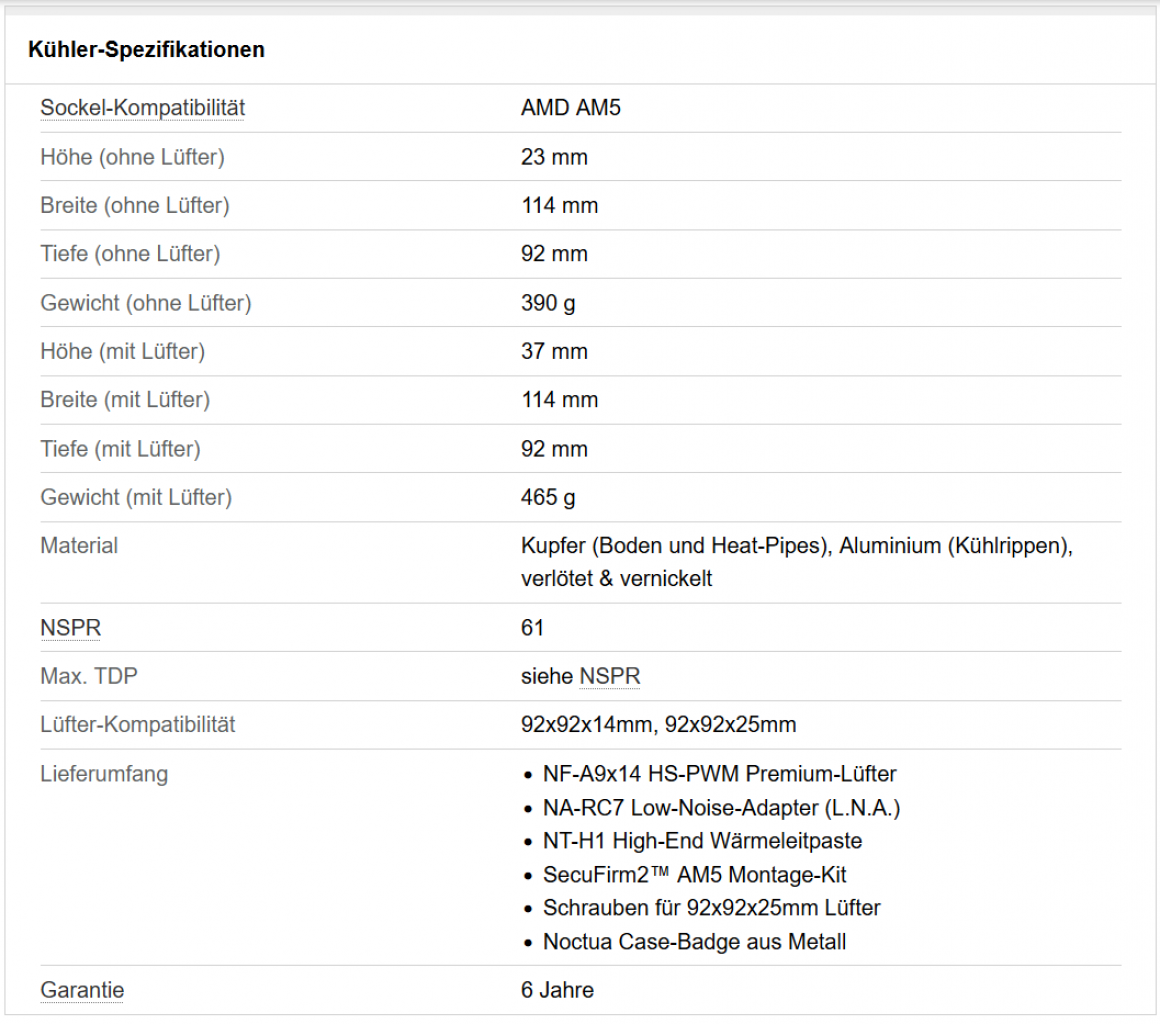The height and width of the screenshot is (1024, 1160).
Task: Select the 23 mm height value
Action: (554, 157)
